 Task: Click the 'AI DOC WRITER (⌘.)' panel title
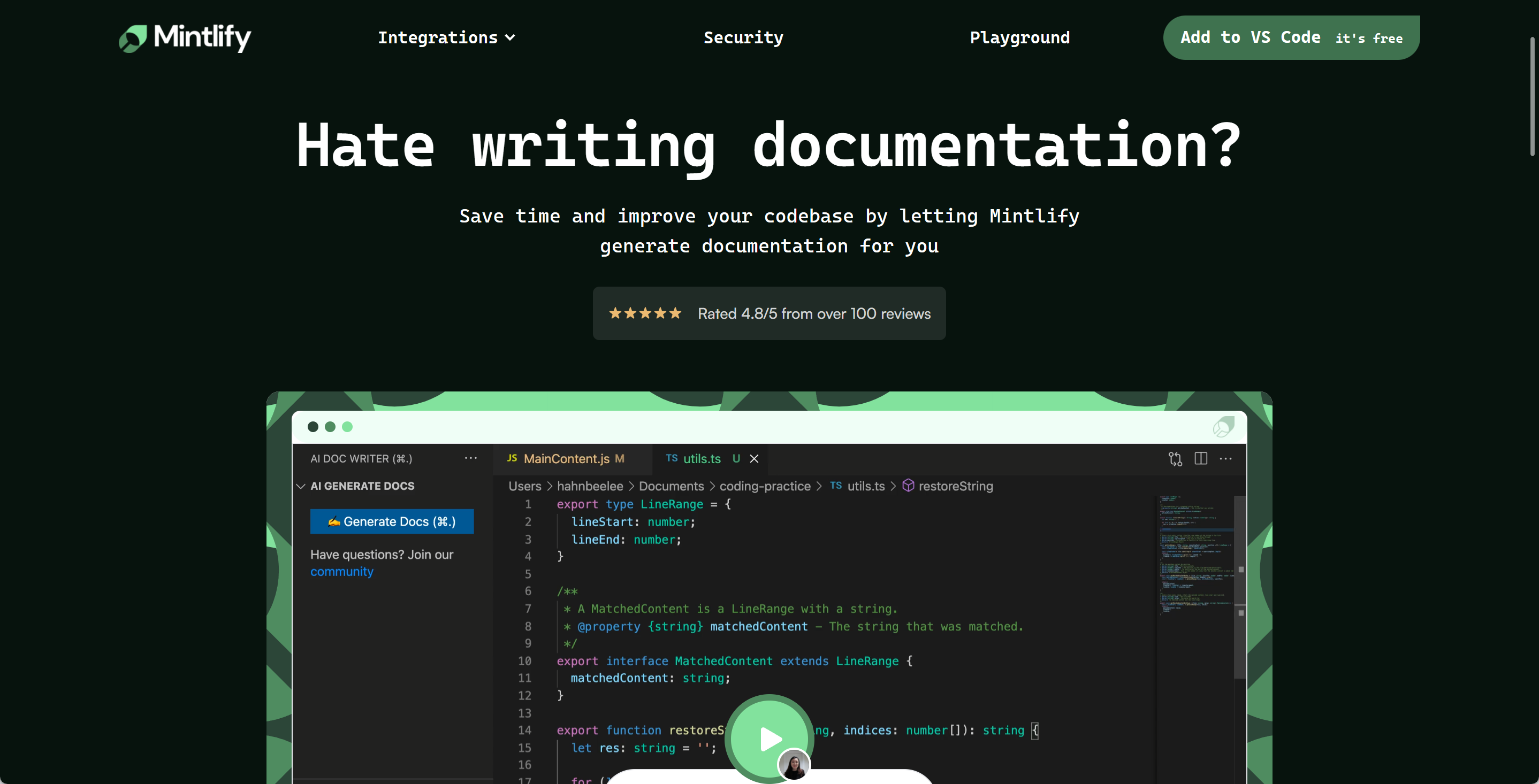361,458
